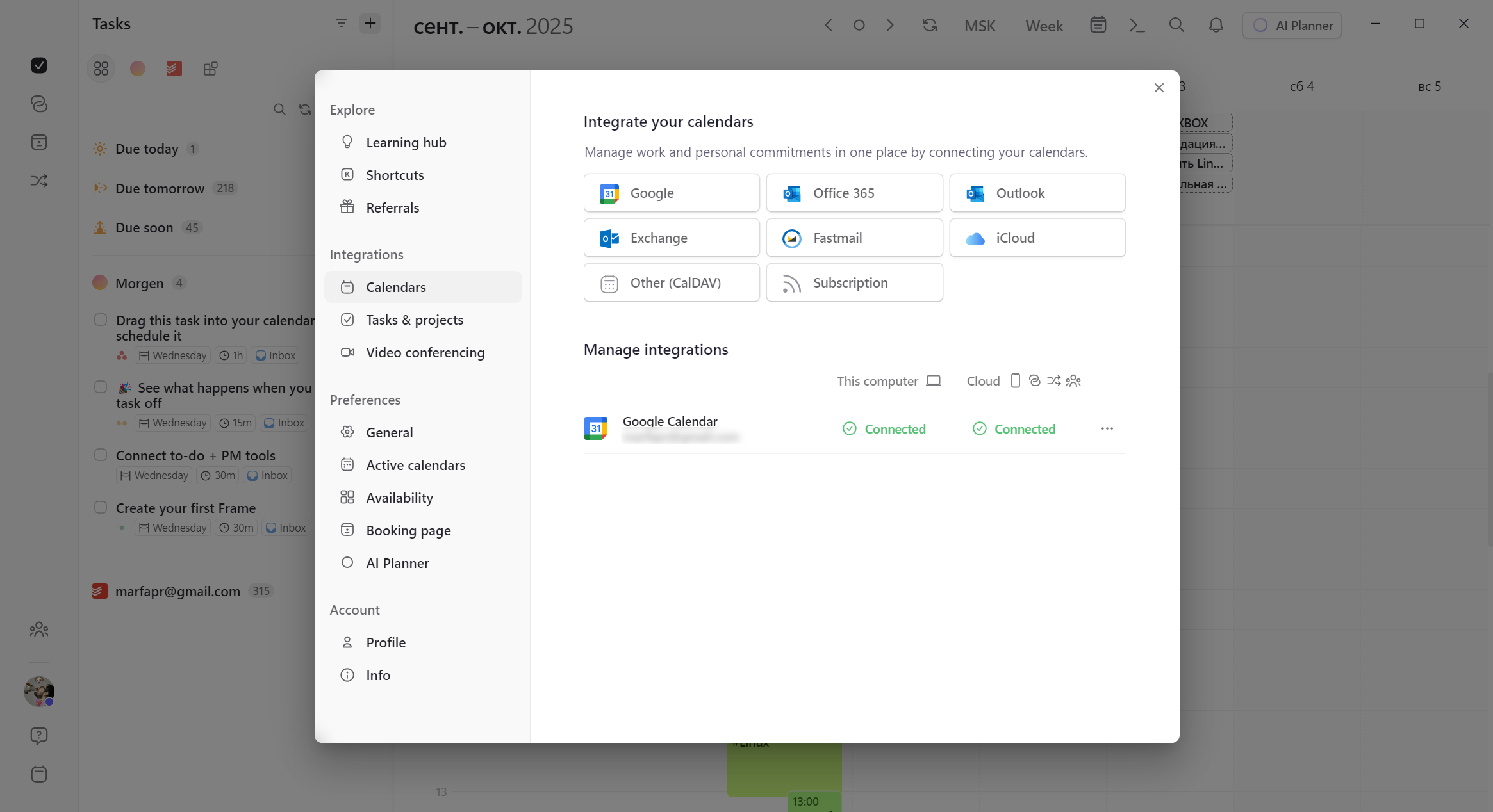Check the Create your first Frame task
Viewport: 1493px width, 812px height.
point(101,507)
